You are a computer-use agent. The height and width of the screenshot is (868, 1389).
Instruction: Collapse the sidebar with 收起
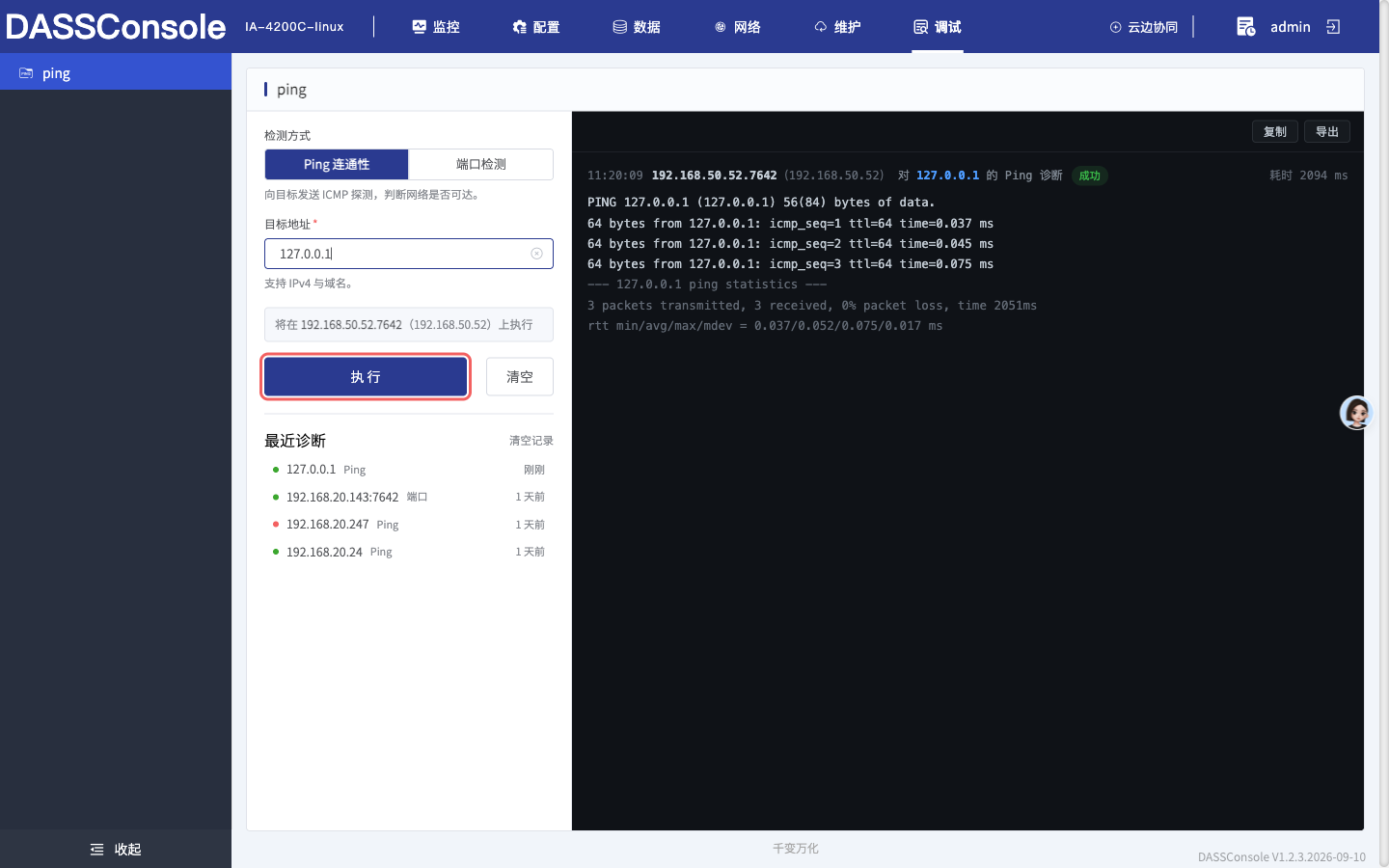point(116,850)
